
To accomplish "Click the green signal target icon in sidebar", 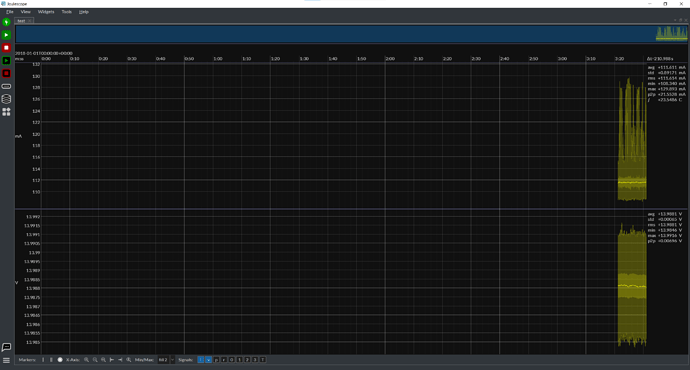I will [6, 22].
